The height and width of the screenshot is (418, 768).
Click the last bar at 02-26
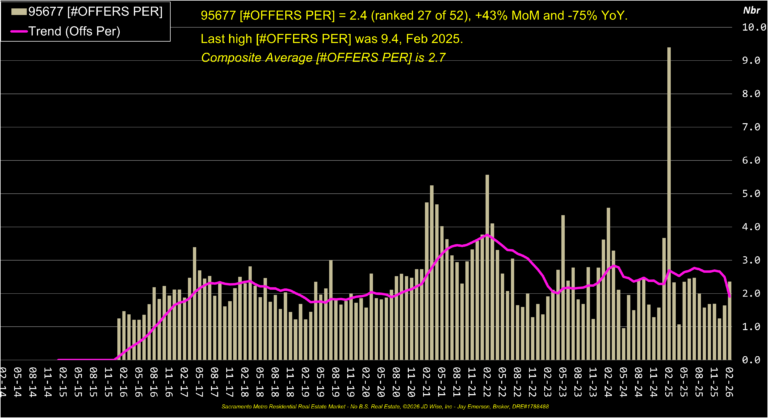(730, 320)
